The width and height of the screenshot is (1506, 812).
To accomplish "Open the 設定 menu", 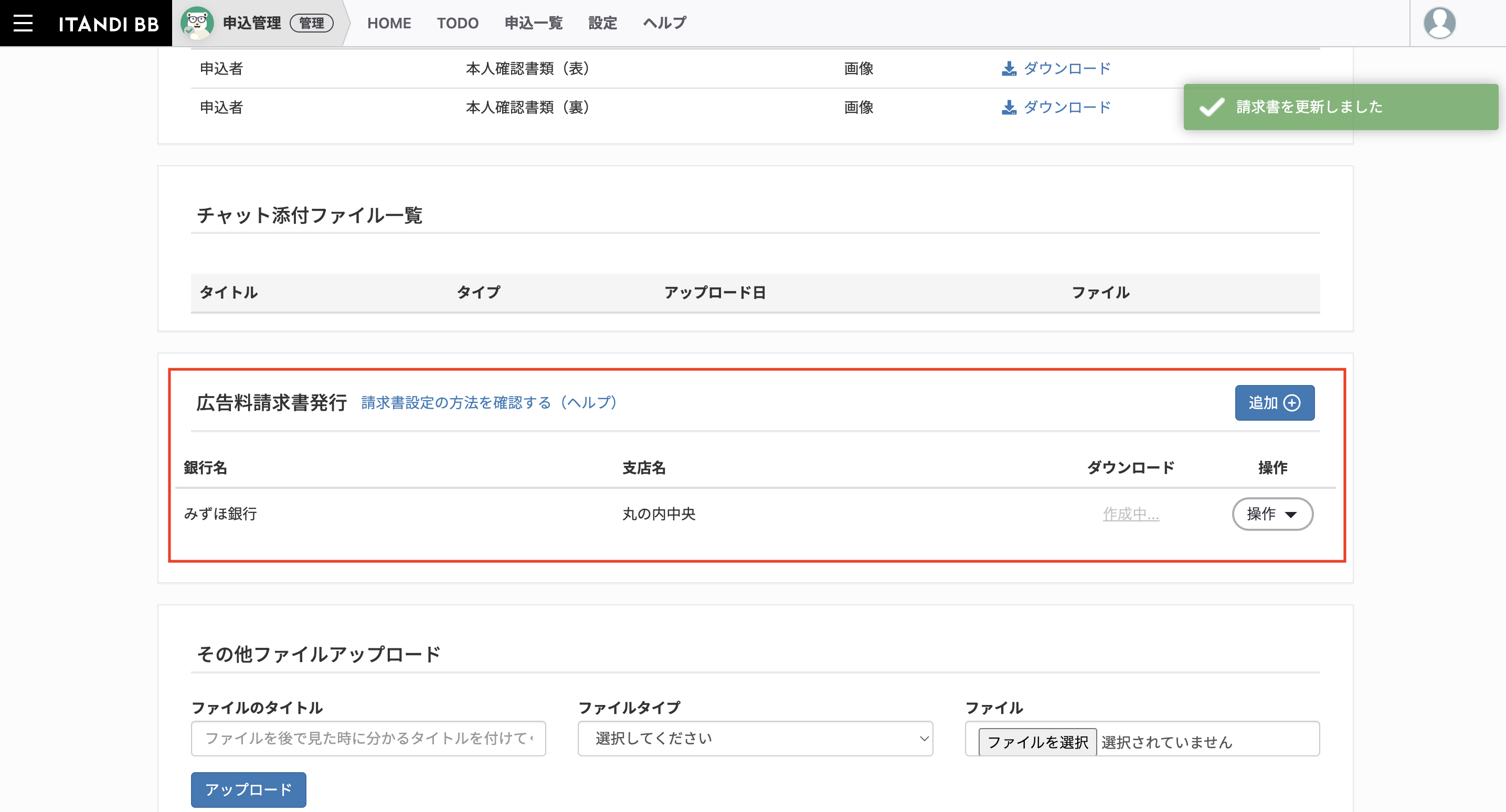I will (602, 23).
